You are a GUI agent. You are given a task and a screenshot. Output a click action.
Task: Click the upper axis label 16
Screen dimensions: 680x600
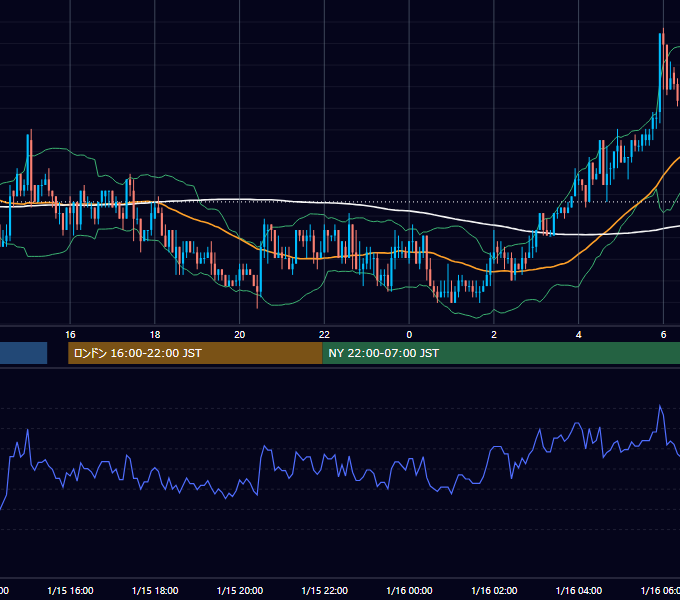pos(70,335)
